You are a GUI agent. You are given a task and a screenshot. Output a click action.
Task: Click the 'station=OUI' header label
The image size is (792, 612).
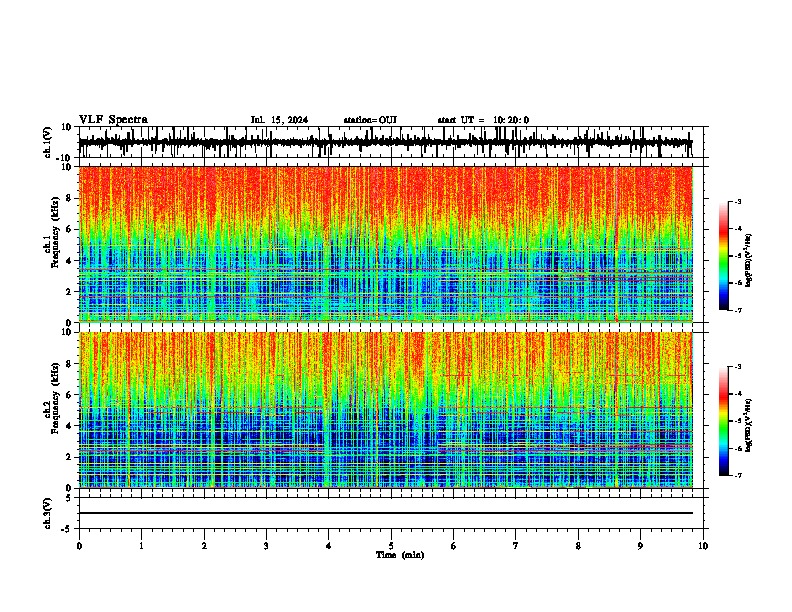pos(370,120)
